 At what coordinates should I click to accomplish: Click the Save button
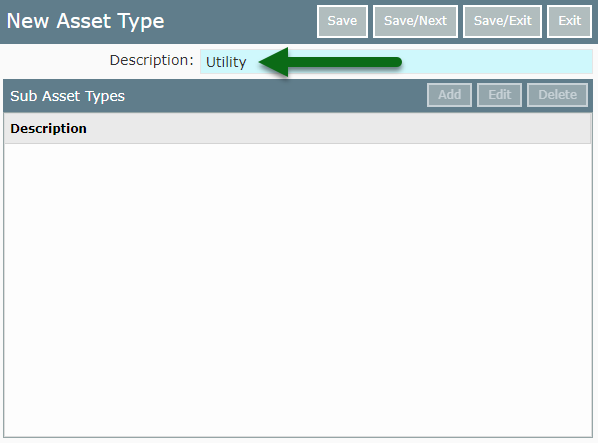click(x=342, y=21)
